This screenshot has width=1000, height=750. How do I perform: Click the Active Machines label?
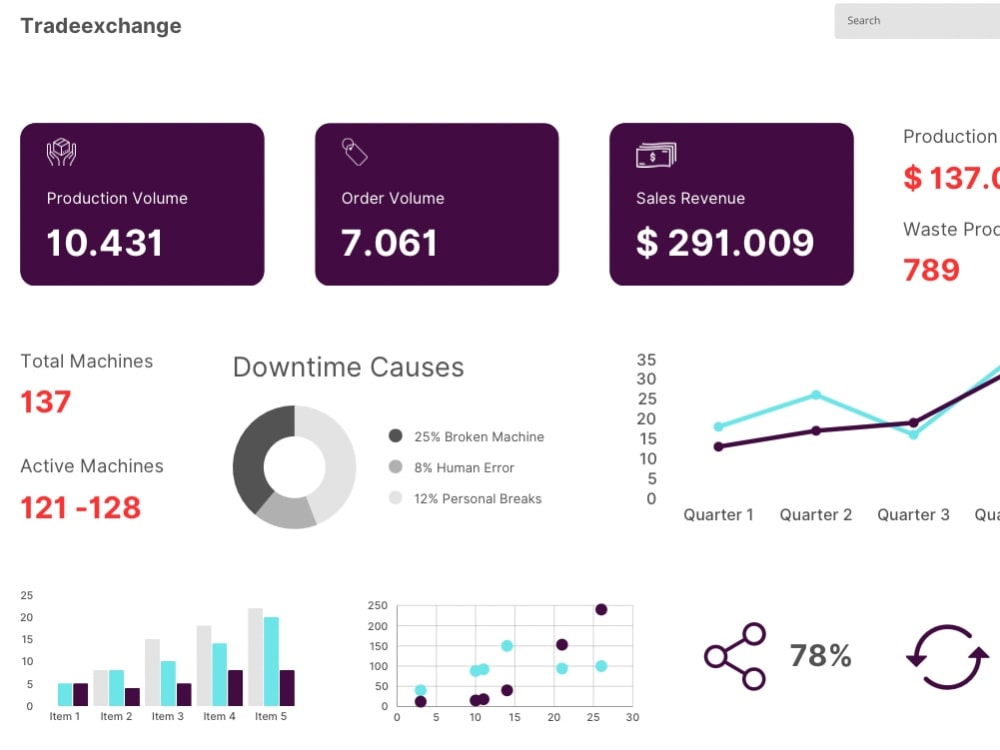pos(92,466)
